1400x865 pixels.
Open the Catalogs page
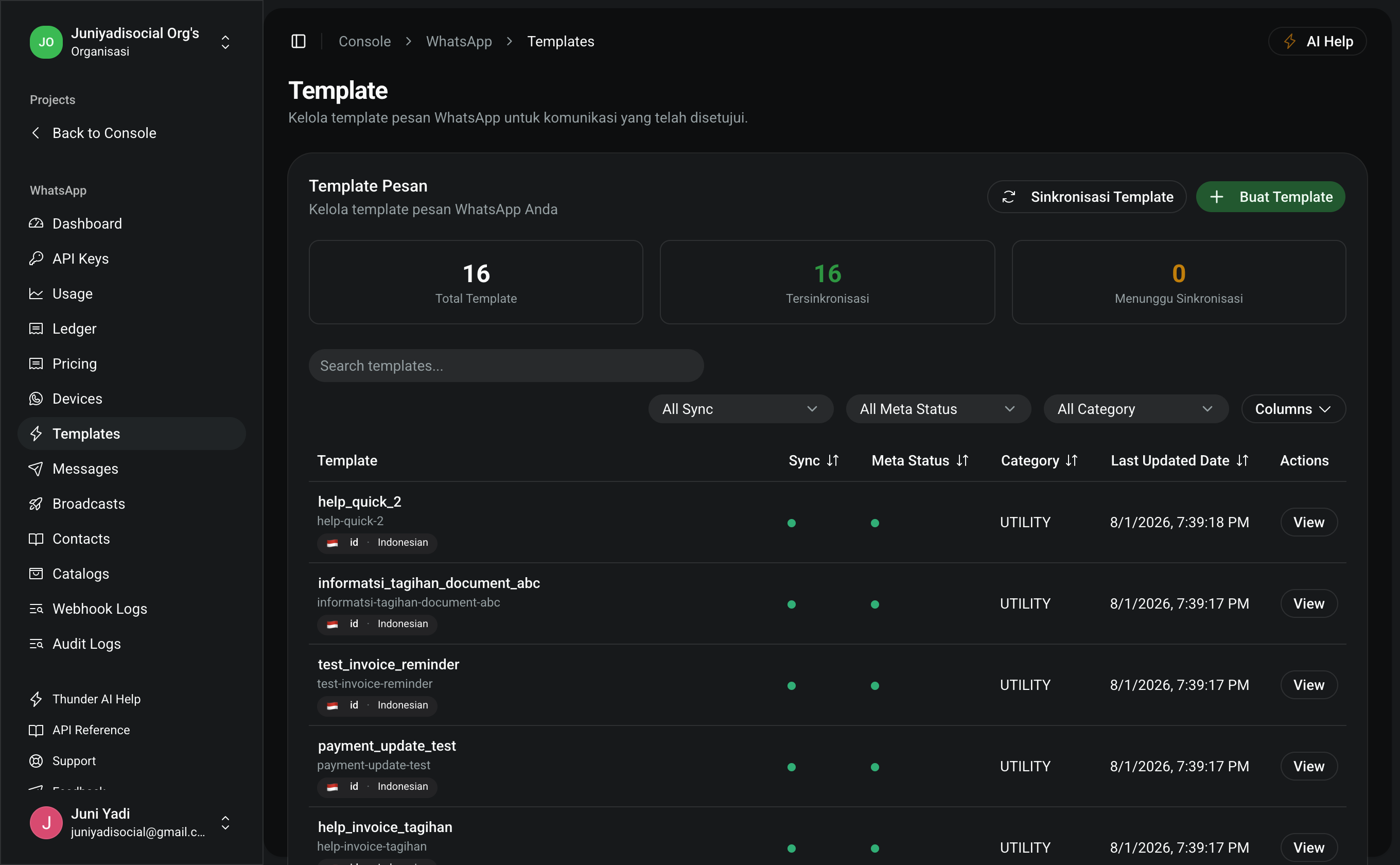point(132,574)
